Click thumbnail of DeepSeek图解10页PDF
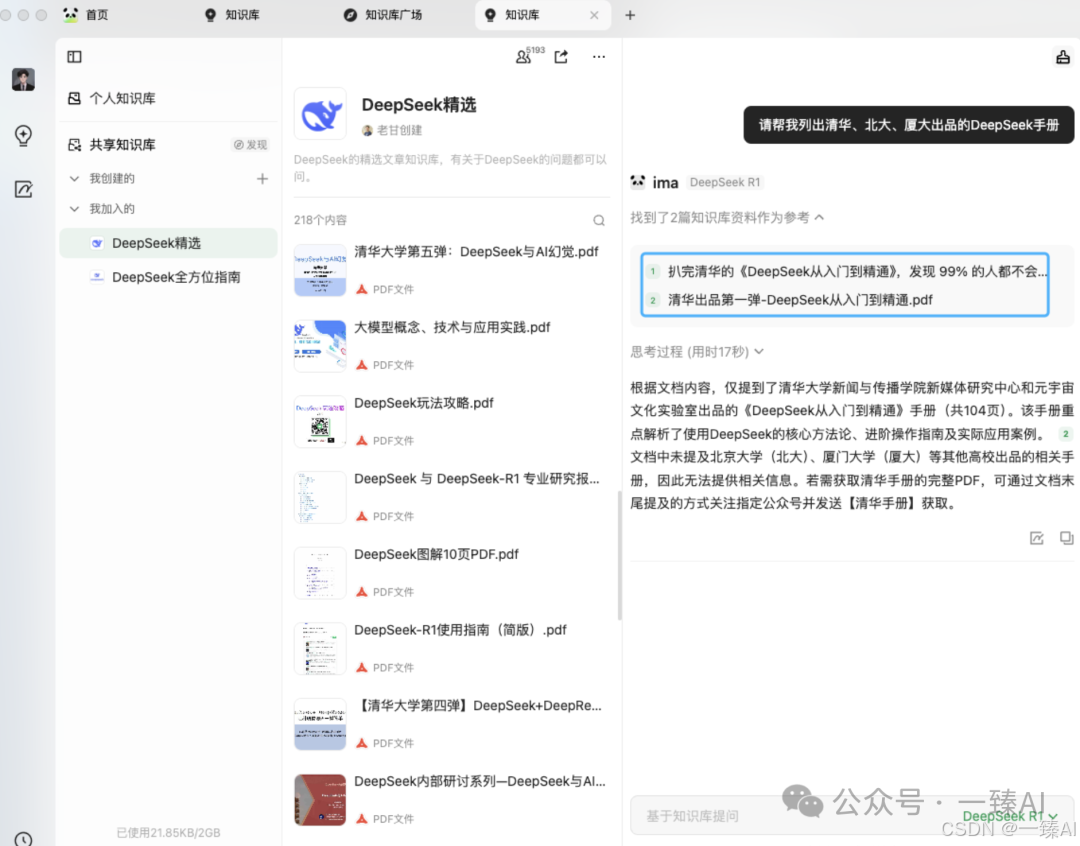 coord(320,573)
